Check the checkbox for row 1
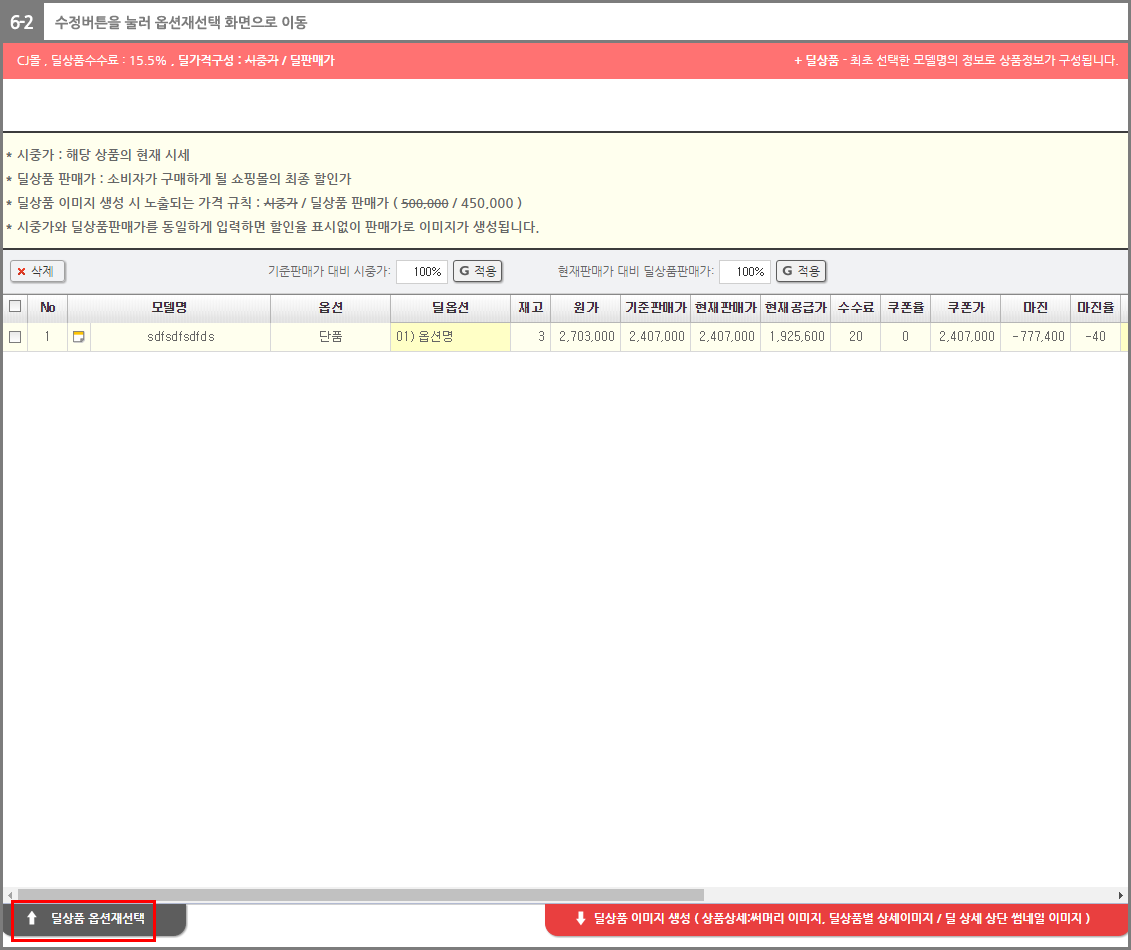1131x950 pixels. tap(15, 337)
